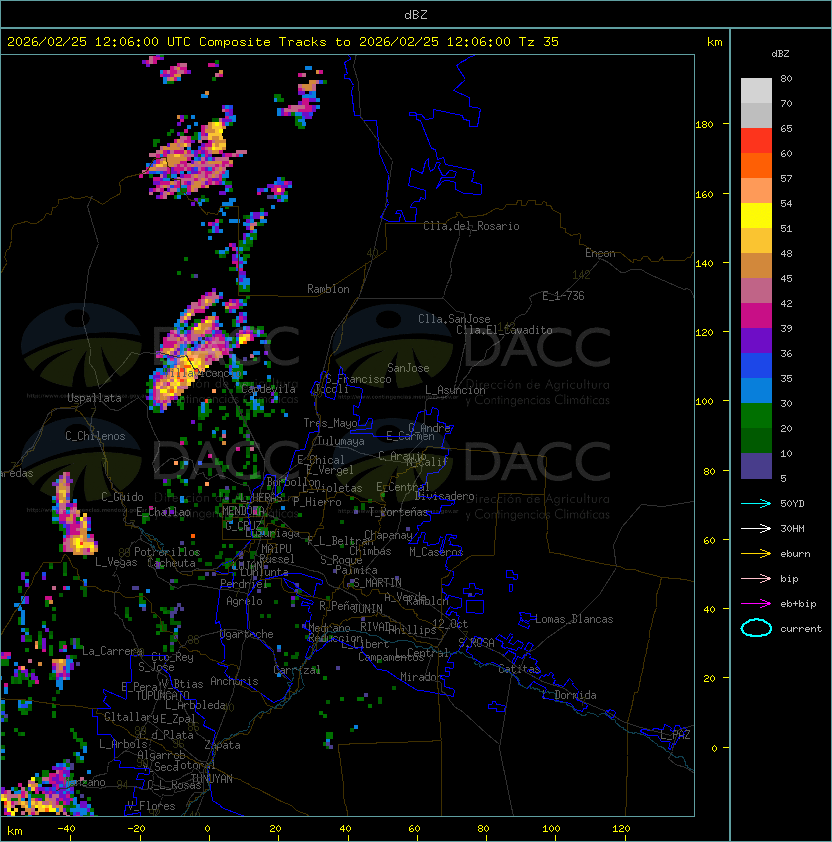The width and height of the screenshot is (832, 842).
Task: Click the 'Catitas' map label
Action: pos(519,669)
